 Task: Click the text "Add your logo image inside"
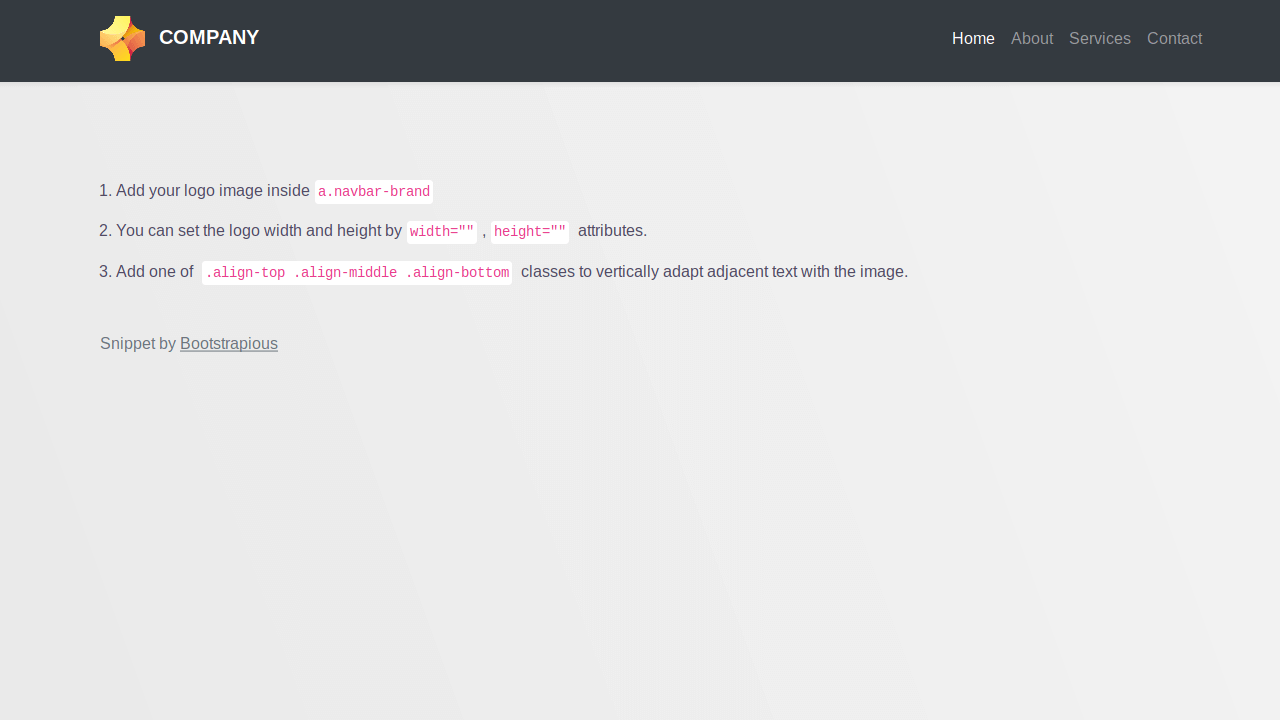coord(212,191)
